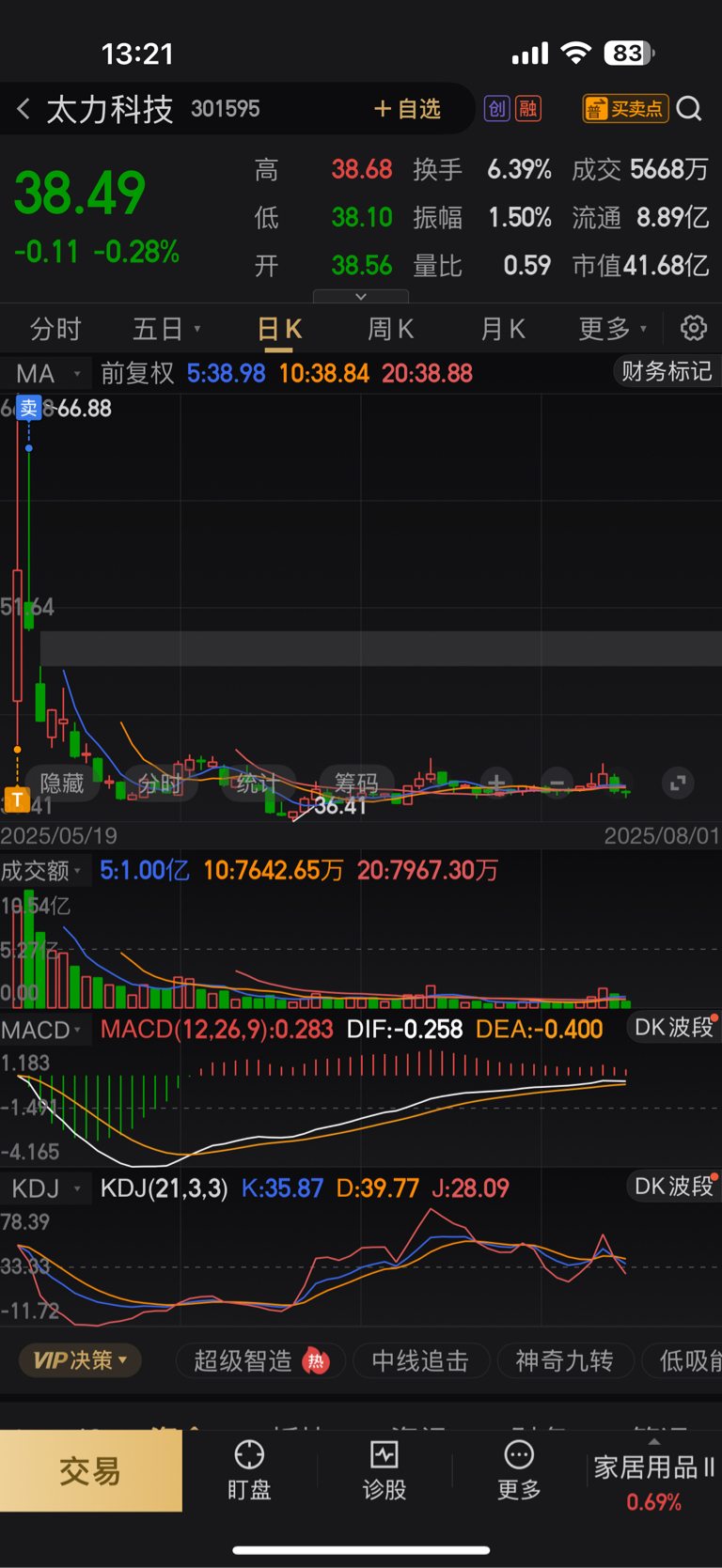The height and width of the screenshot is (1568, 722).
Task: Tap the 创 board tag icon
Action: click(x=496, y=109)
